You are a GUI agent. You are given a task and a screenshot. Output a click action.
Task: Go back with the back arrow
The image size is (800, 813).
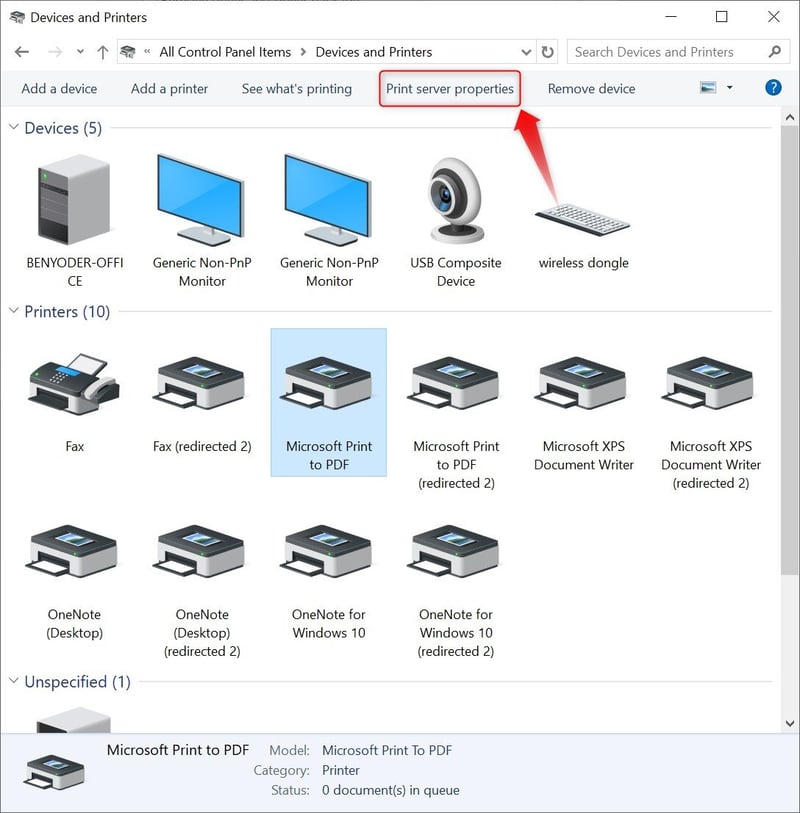click(22, 52)
